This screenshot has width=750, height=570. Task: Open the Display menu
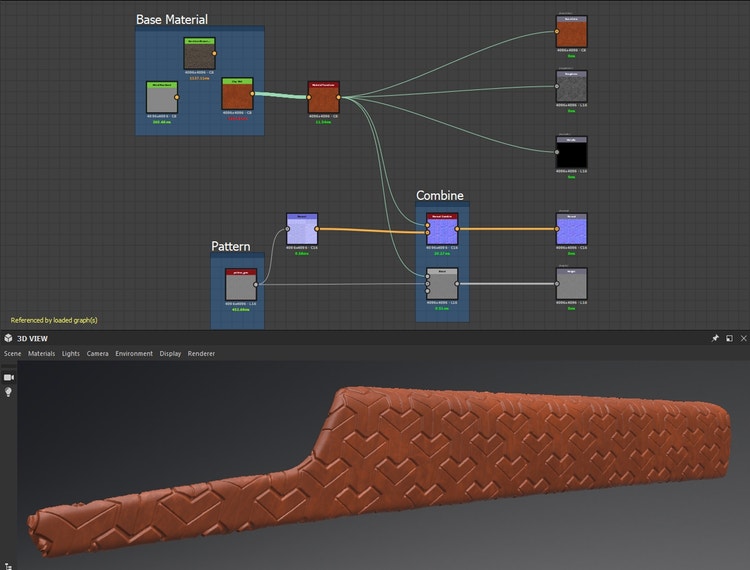[x=170, y=353]
